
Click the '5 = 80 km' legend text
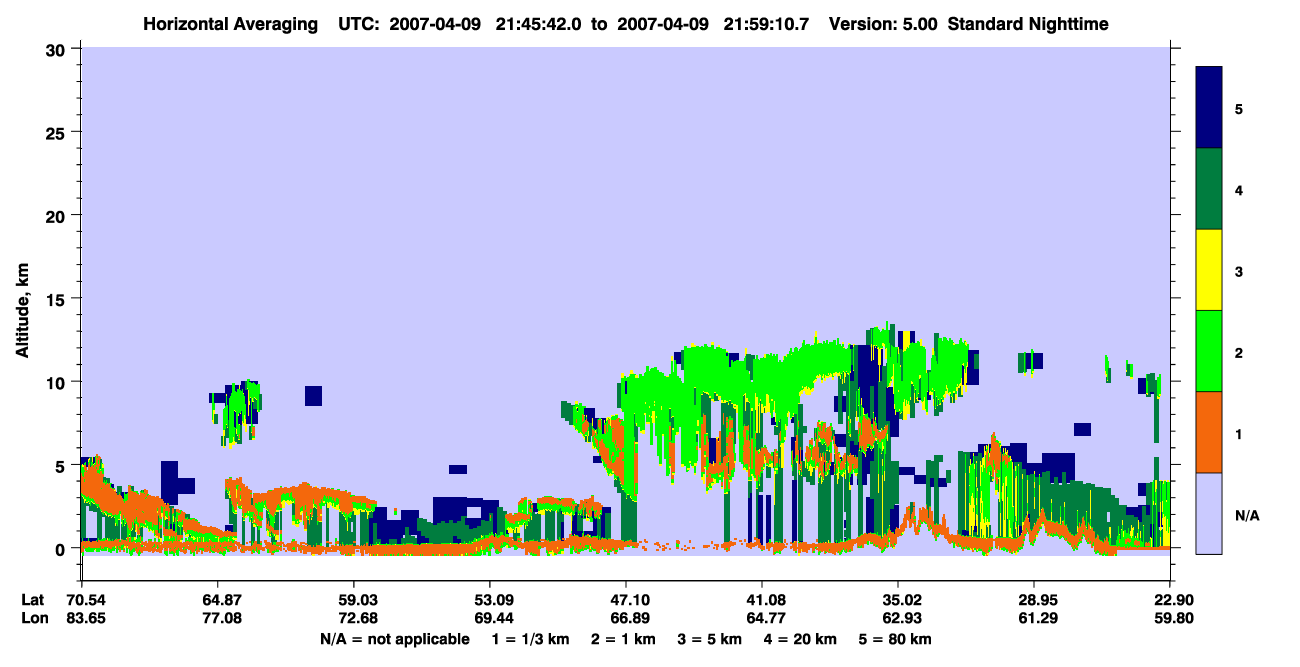click(x=893, y=639)
